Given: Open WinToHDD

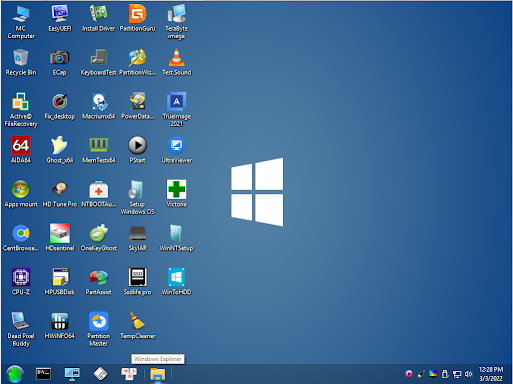Looking at the screenshot, I should click(176, 282).
